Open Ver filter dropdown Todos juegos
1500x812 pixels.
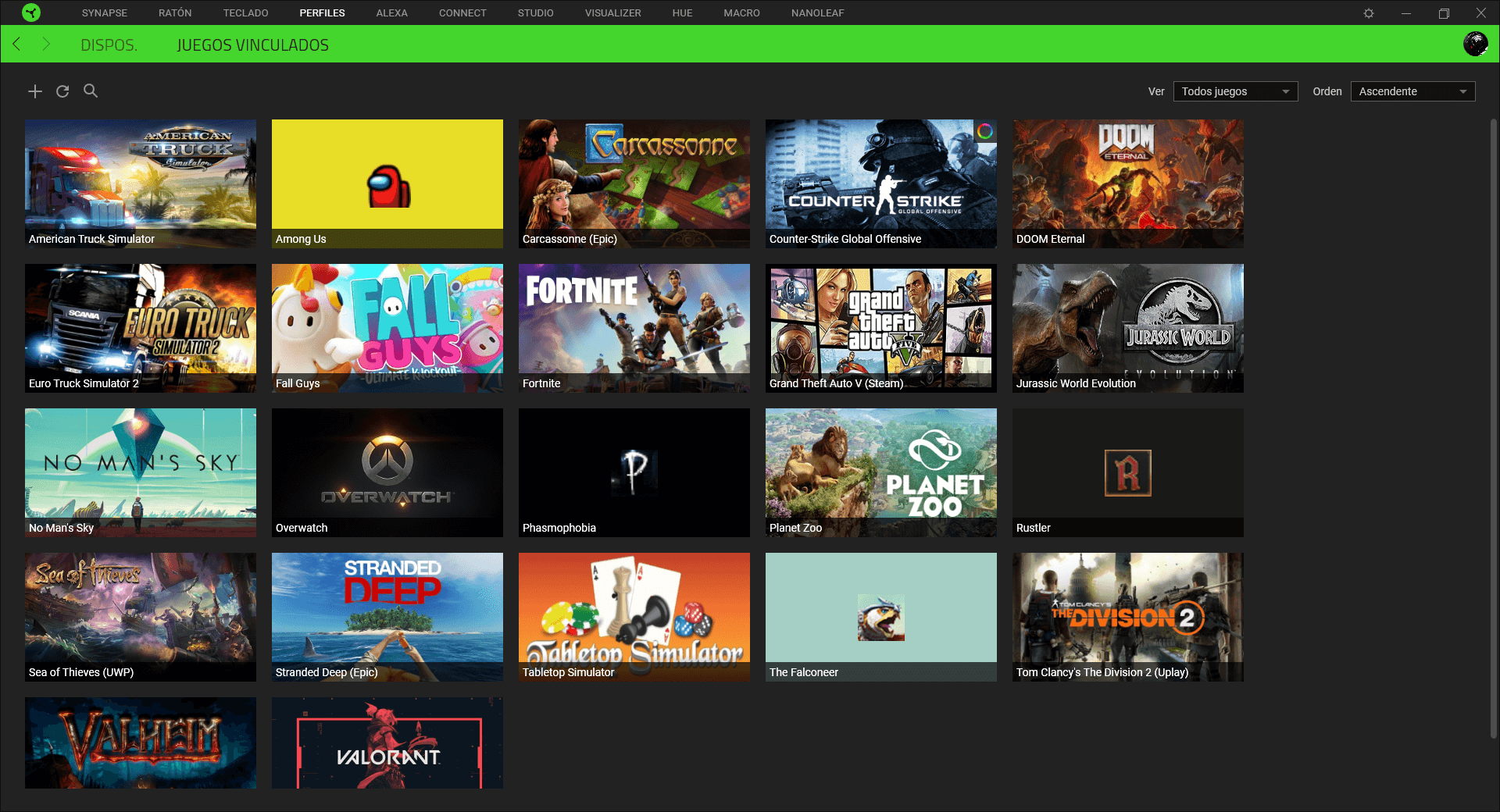click(1235, 91)
